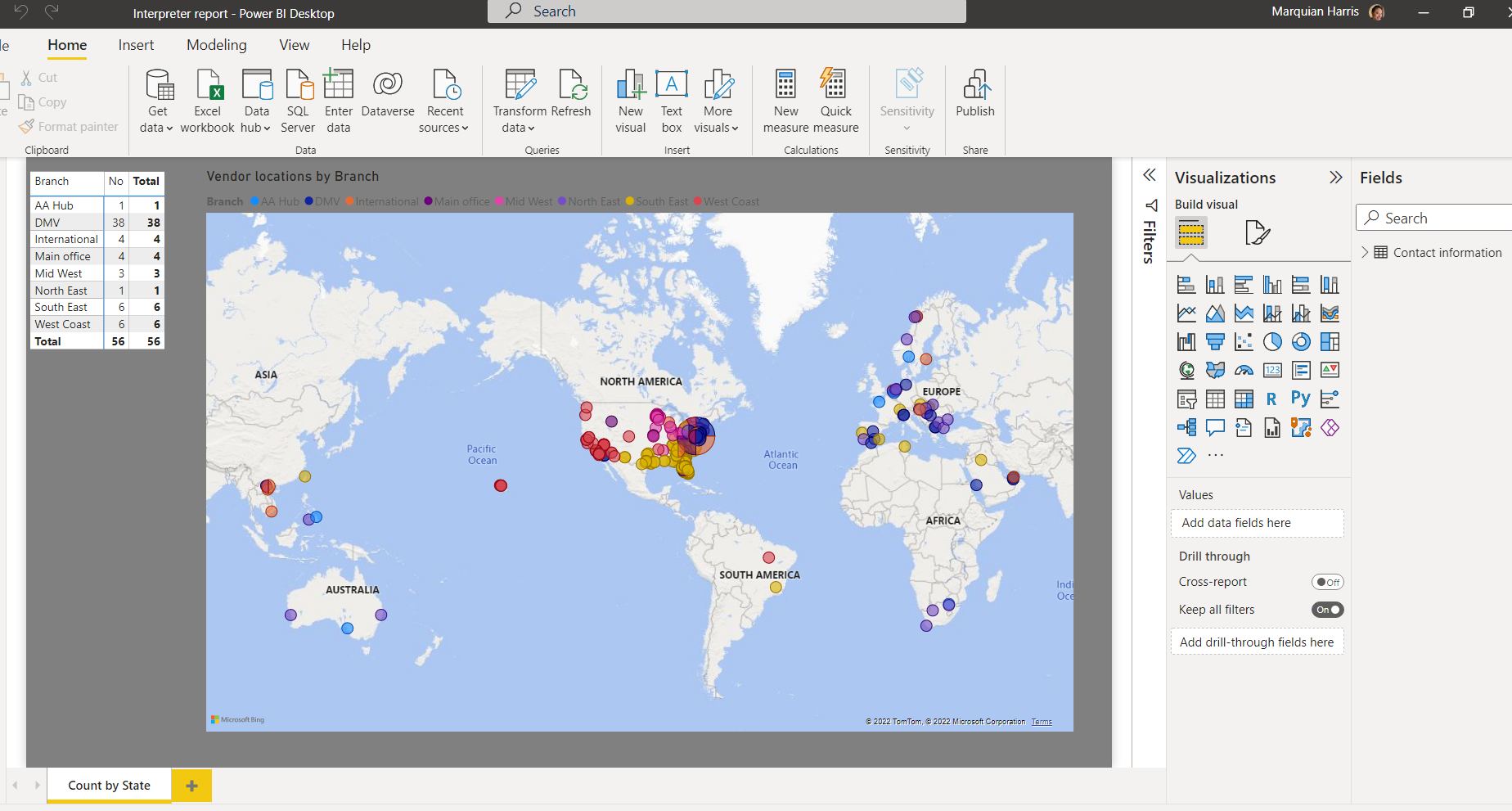Select the globe map visual

pos(1186,371)
